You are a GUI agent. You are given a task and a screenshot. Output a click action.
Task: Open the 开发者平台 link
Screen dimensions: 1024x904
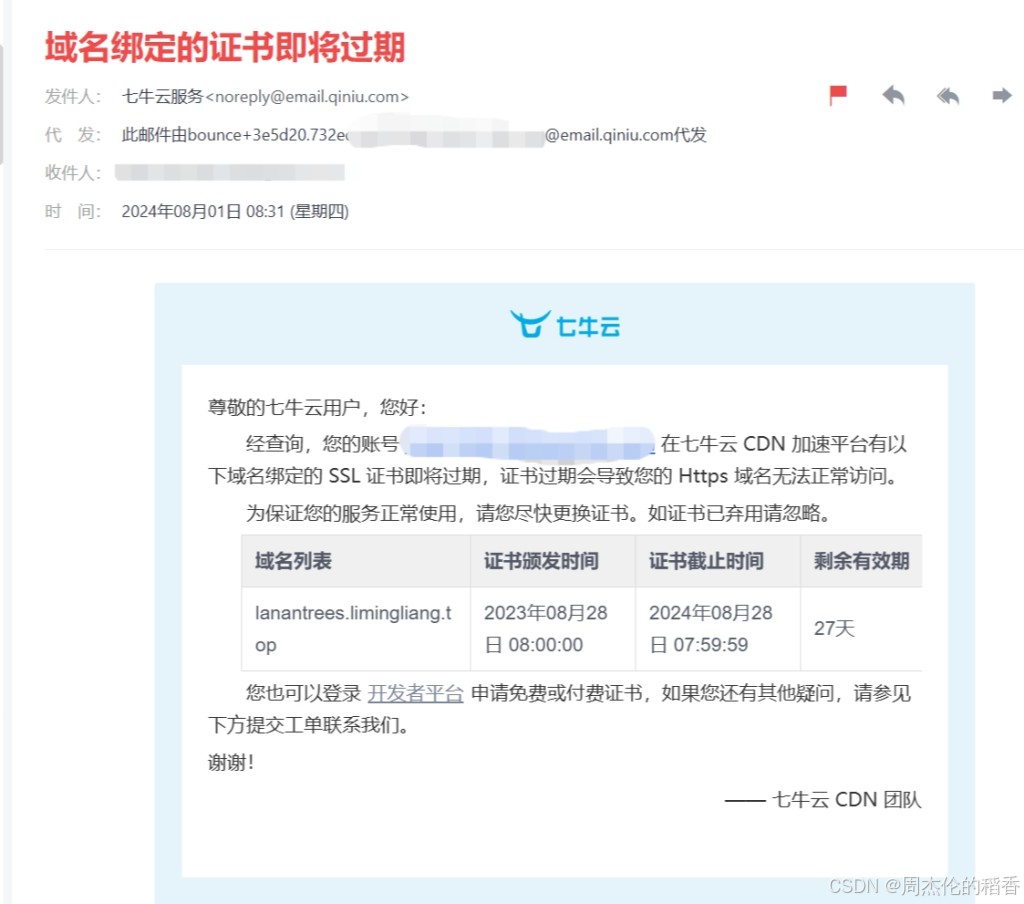click(415, 693)
